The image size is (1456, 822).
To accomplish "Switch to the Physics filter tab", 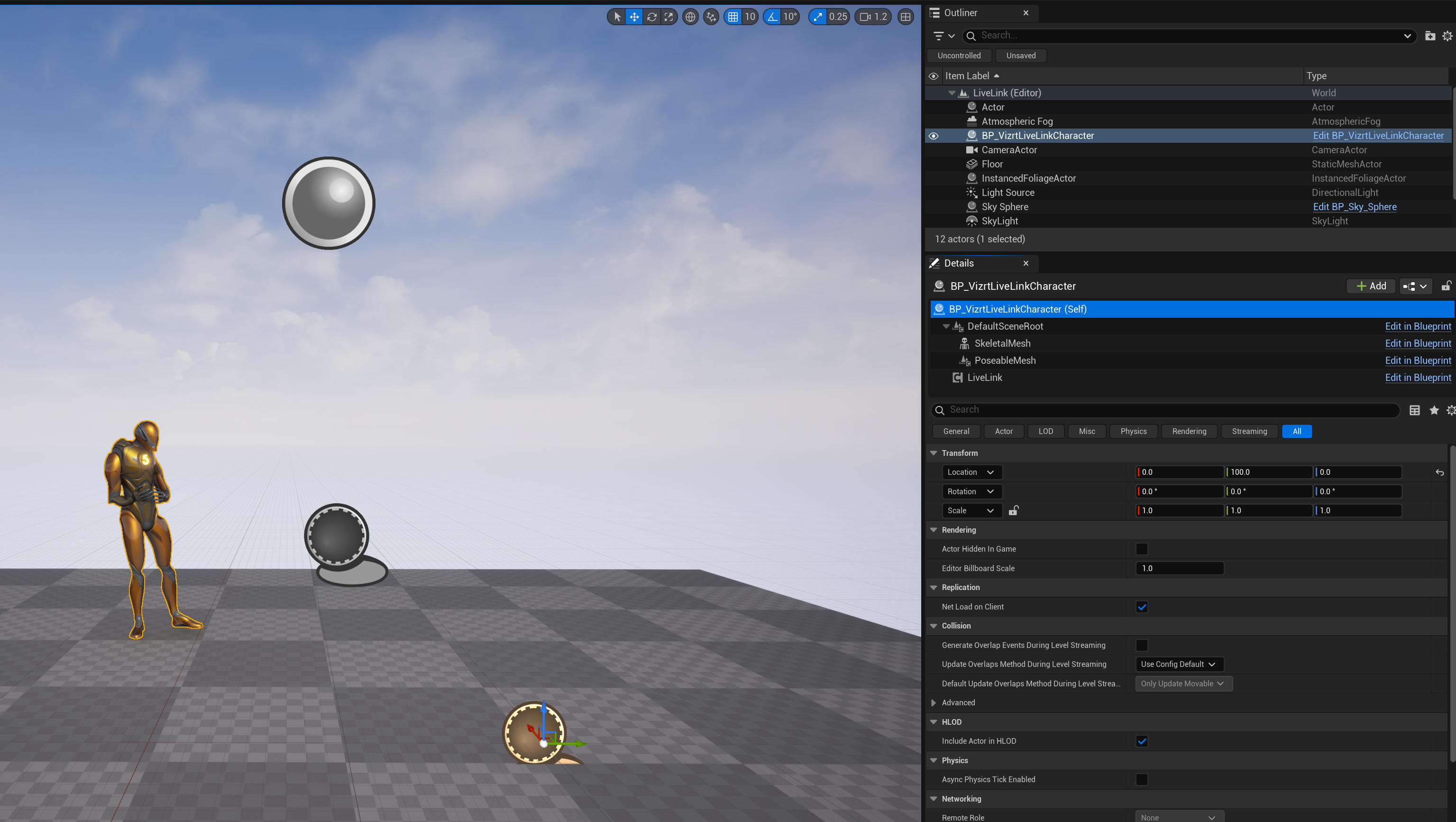I will [x=1133, y=431].
